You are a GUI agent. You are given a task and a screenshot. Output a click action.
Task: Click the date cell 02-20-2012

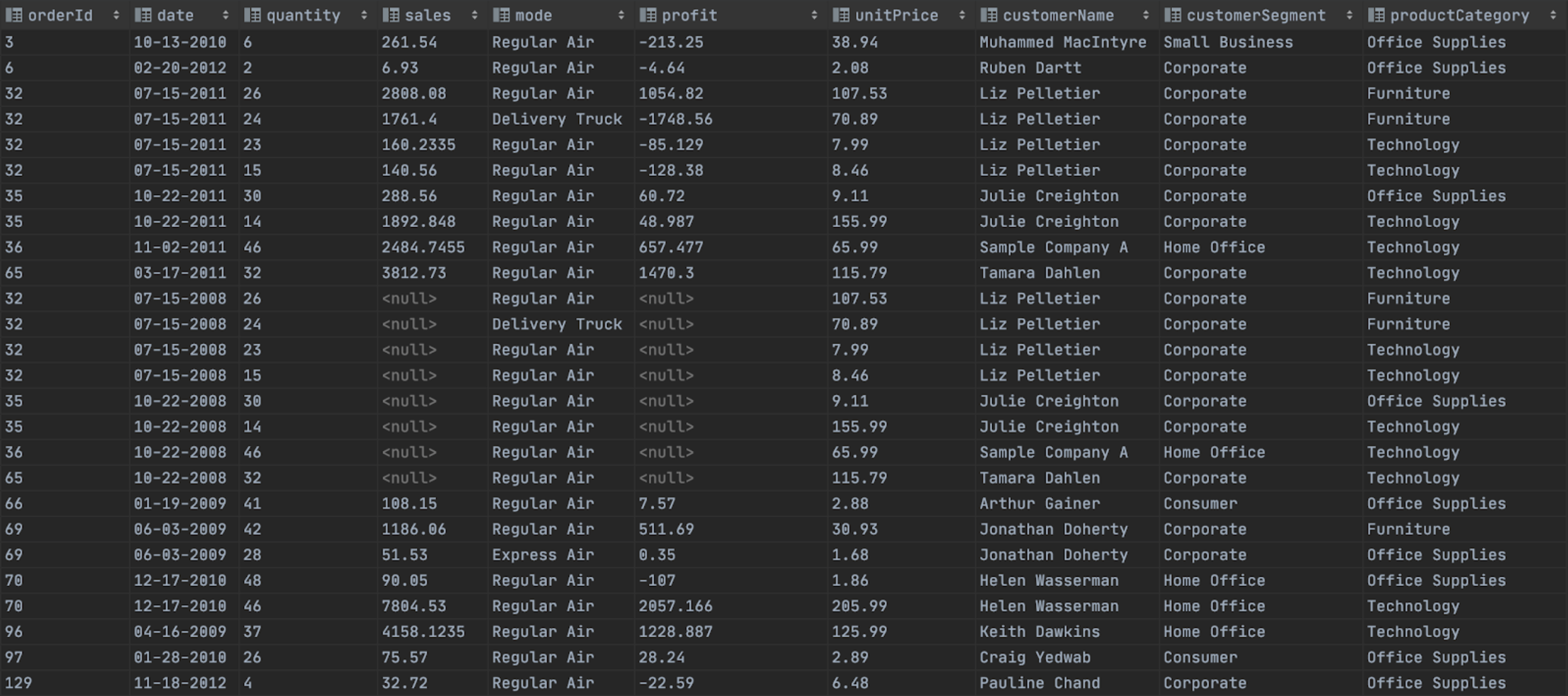tap(180, 68)
